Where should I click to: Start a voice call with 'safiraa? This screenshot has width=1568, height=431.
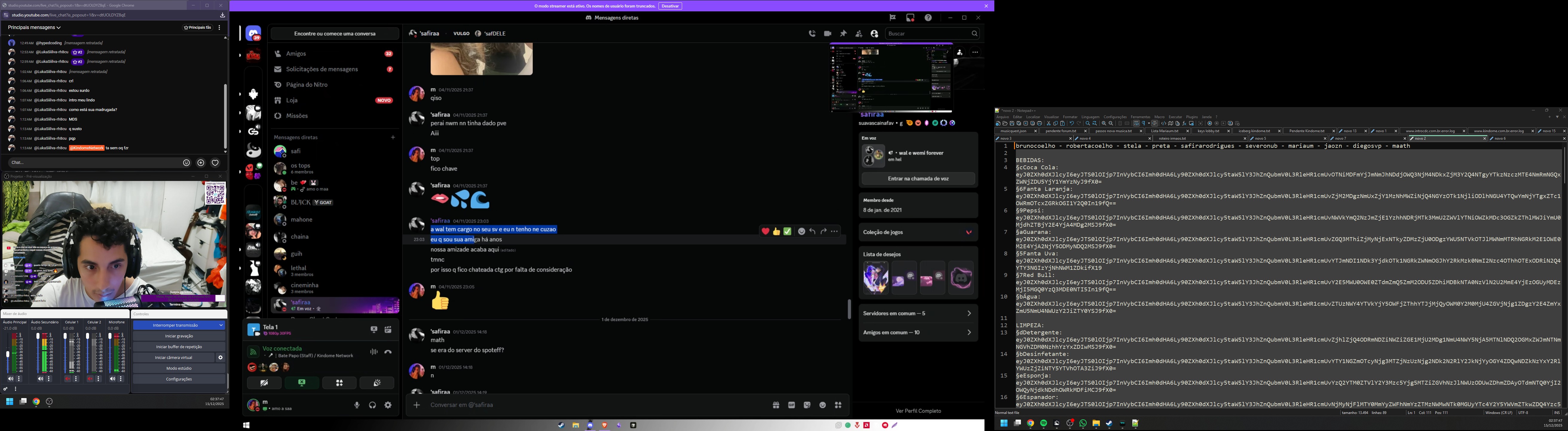[x=812, y=33]
